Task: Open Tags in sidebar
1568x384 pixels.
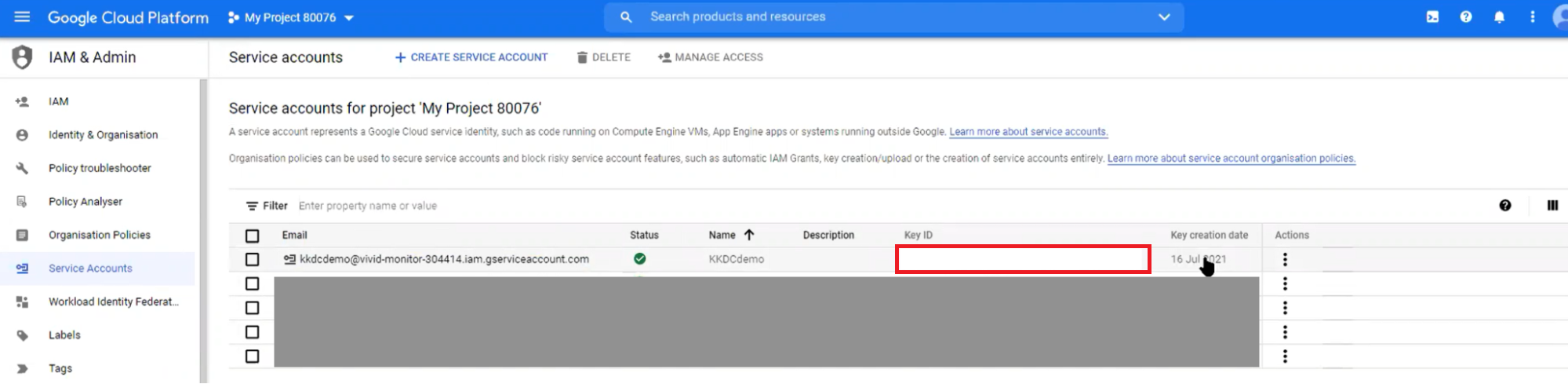Action: click(x=60, y=368)
